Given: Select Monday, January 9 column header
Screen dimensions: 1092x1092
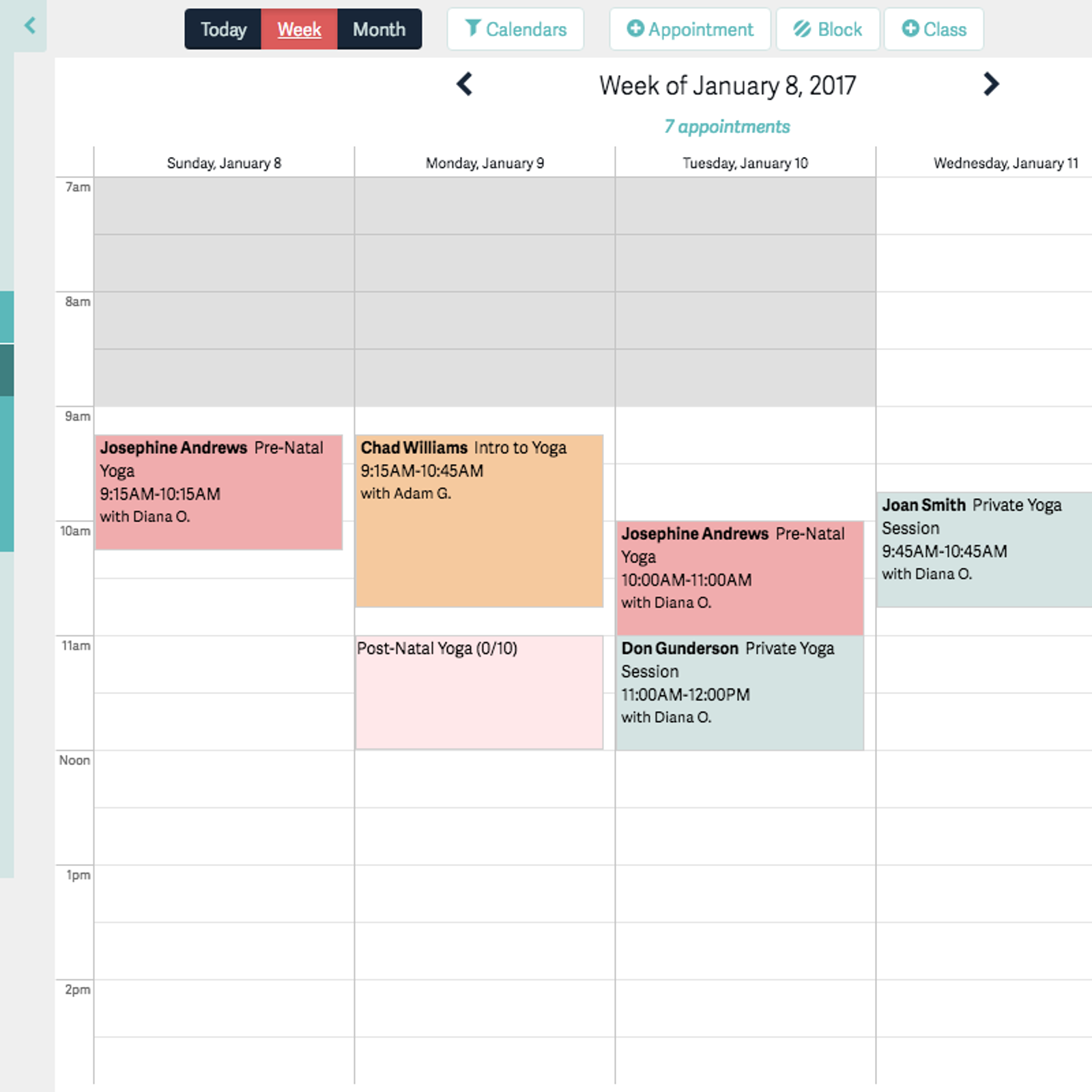Looking at the screenshot, I should coord(485,163).
